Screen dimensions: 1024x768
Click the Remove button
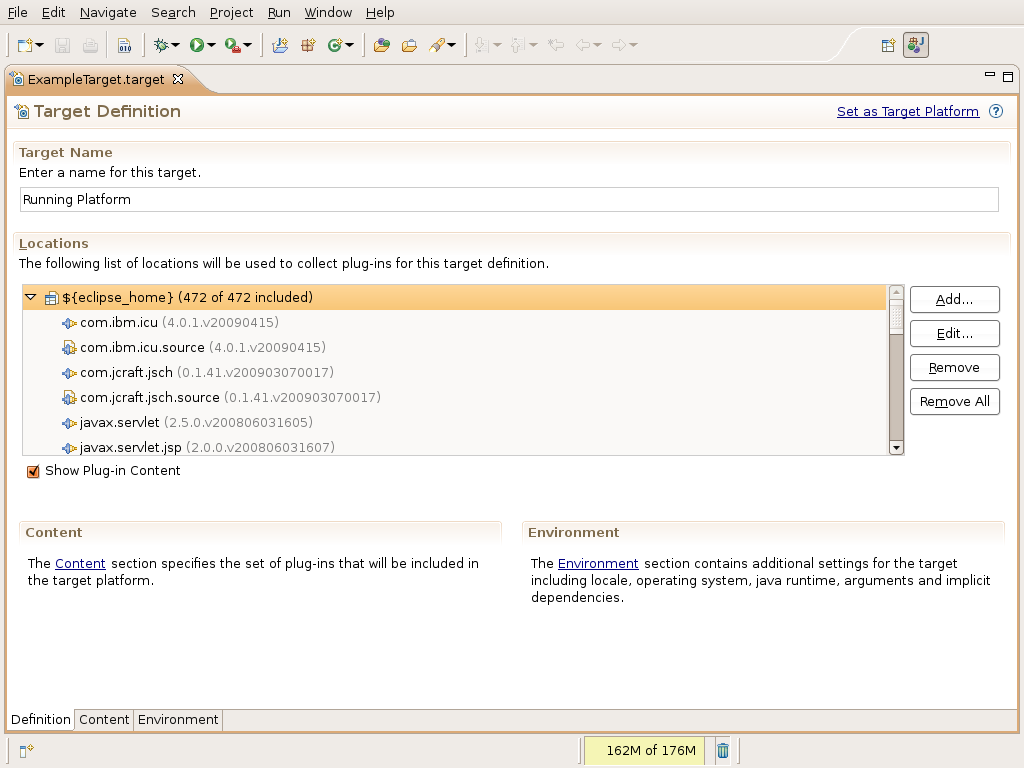point(954,368)
